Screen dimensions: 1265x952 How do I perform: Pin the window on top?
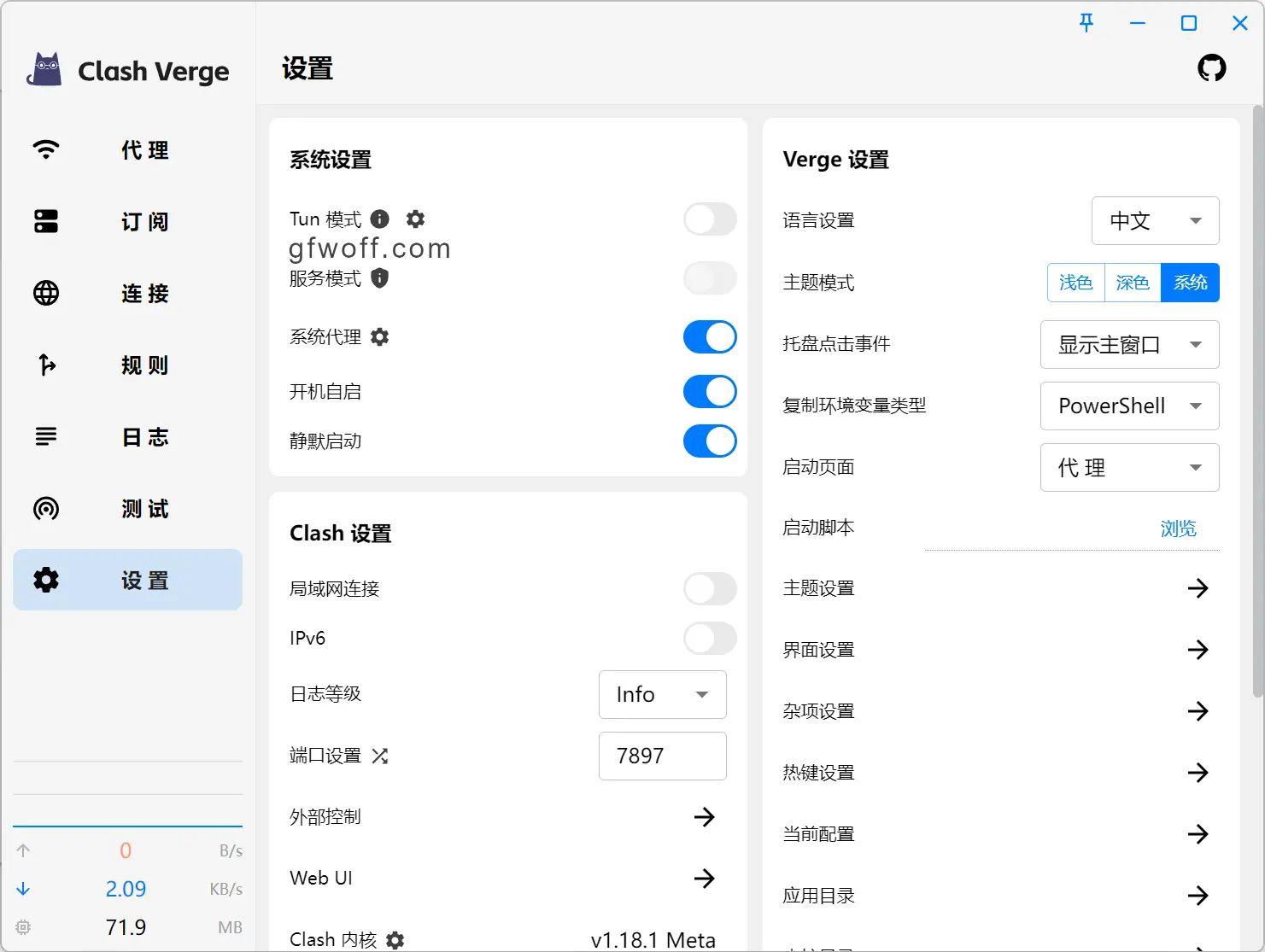pyautogui.click(x=1086, y=23)
